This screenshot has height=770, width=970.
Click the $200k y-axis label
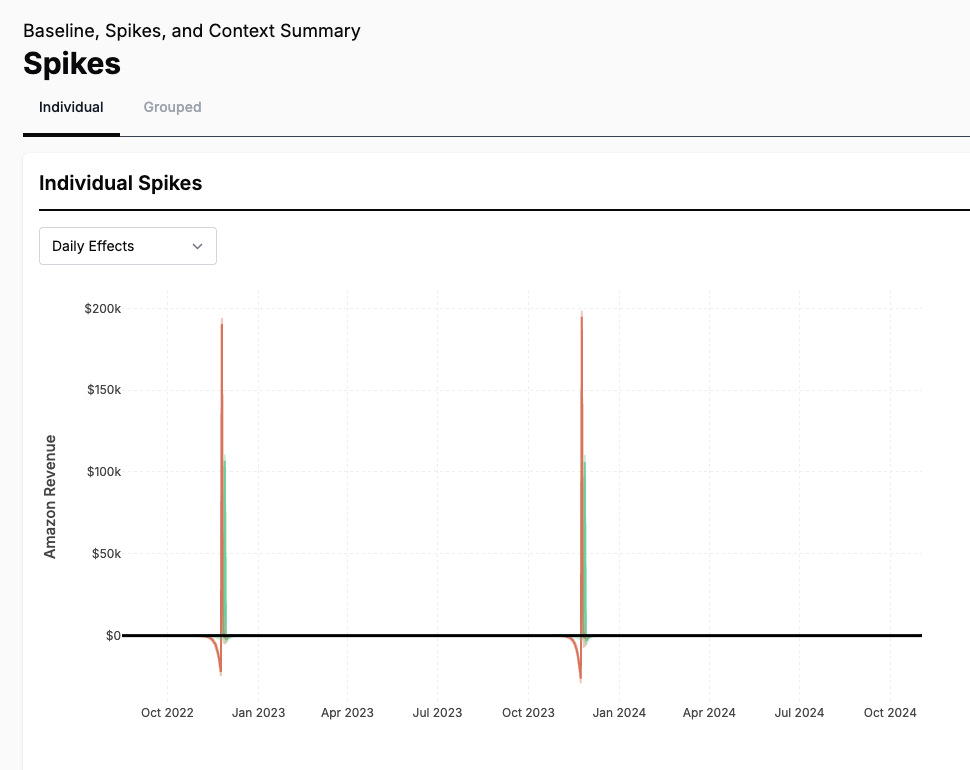102,308
